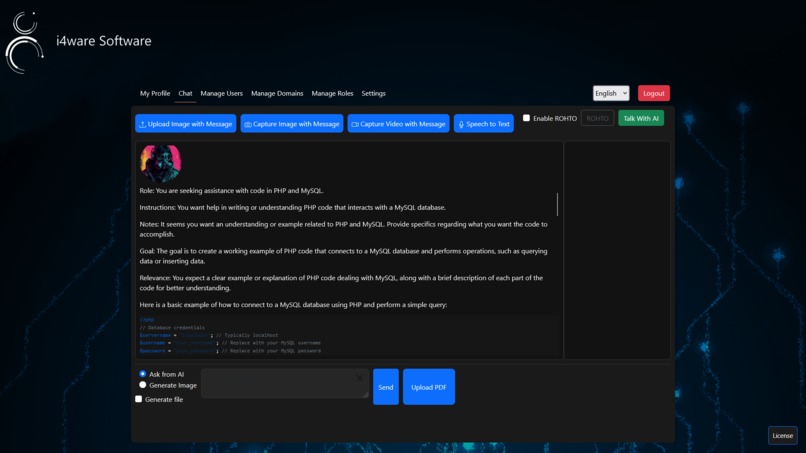Click the $servername code line
The width and height of the screenshot is (806, 453).
tap(209, 335)
